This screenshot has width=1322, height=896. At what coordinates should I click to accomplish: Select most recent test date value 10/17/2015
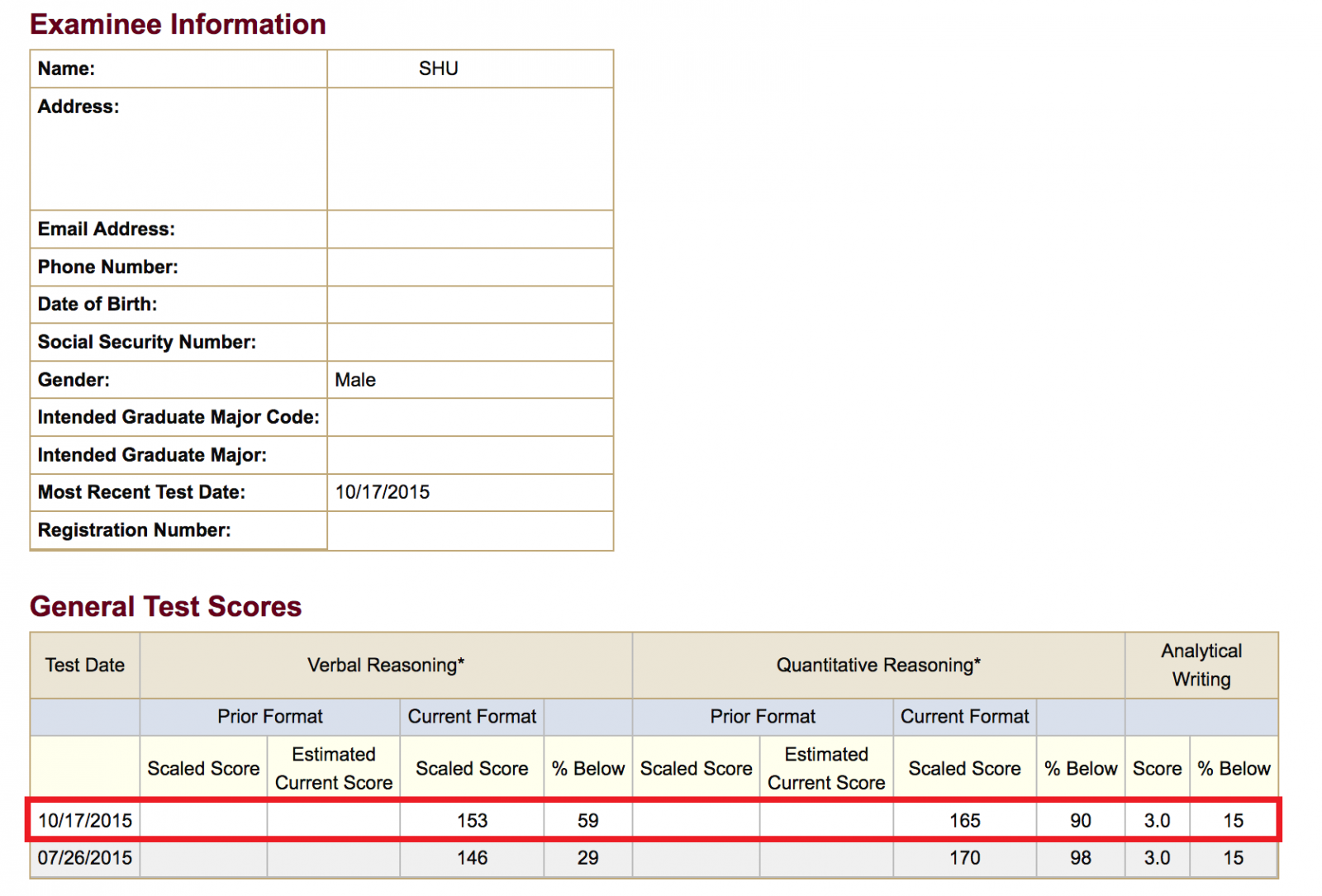pyautogui.click(x=383, y=492)
